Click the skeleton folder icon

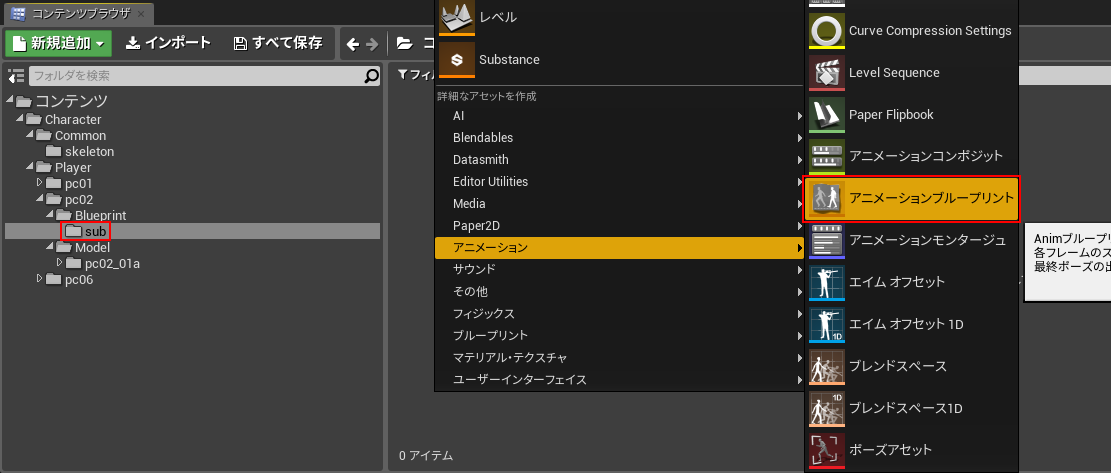click(x=53, y=152)
